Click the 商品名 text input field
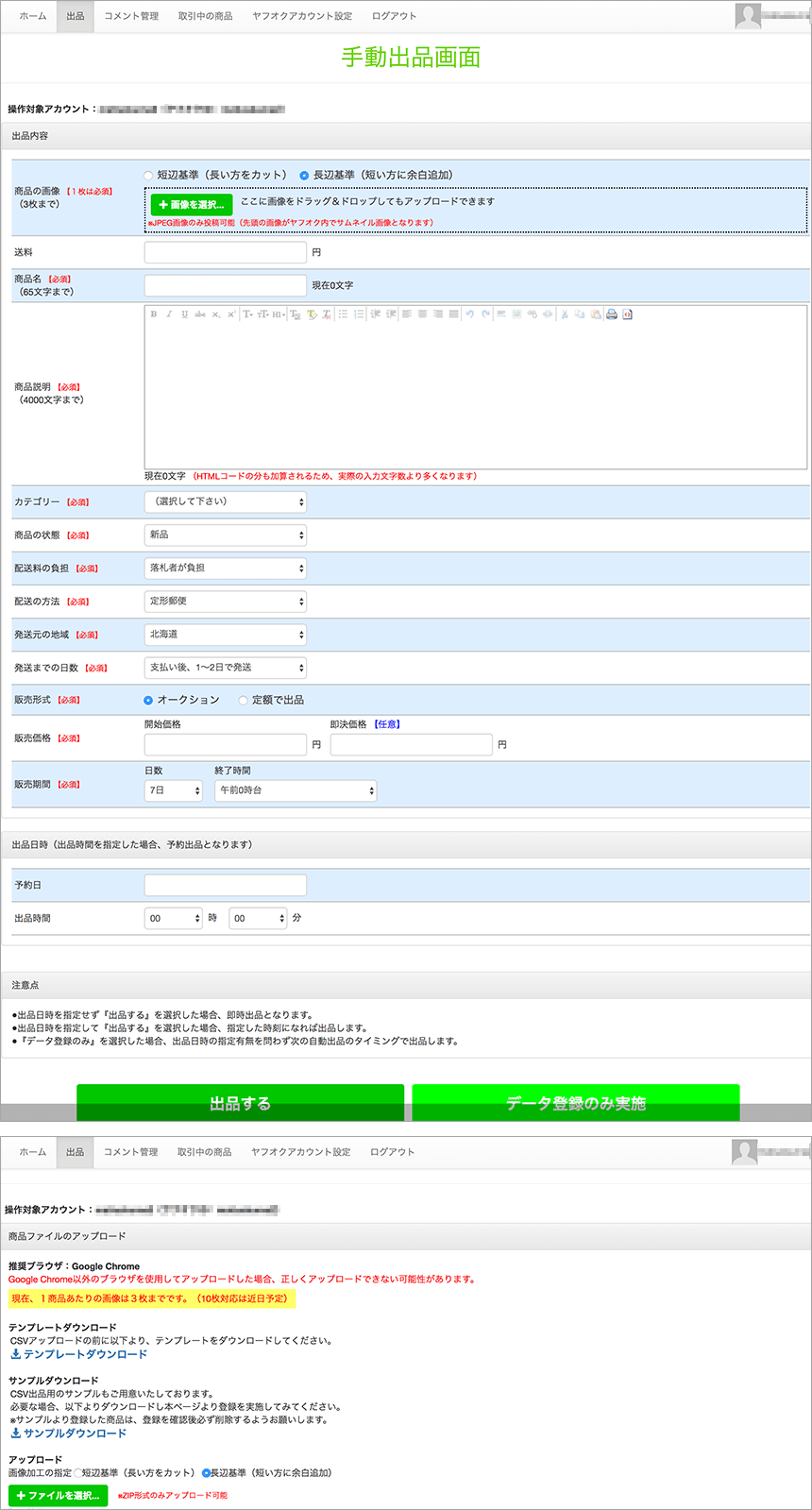812x1510 pixels. coord(225,285)
